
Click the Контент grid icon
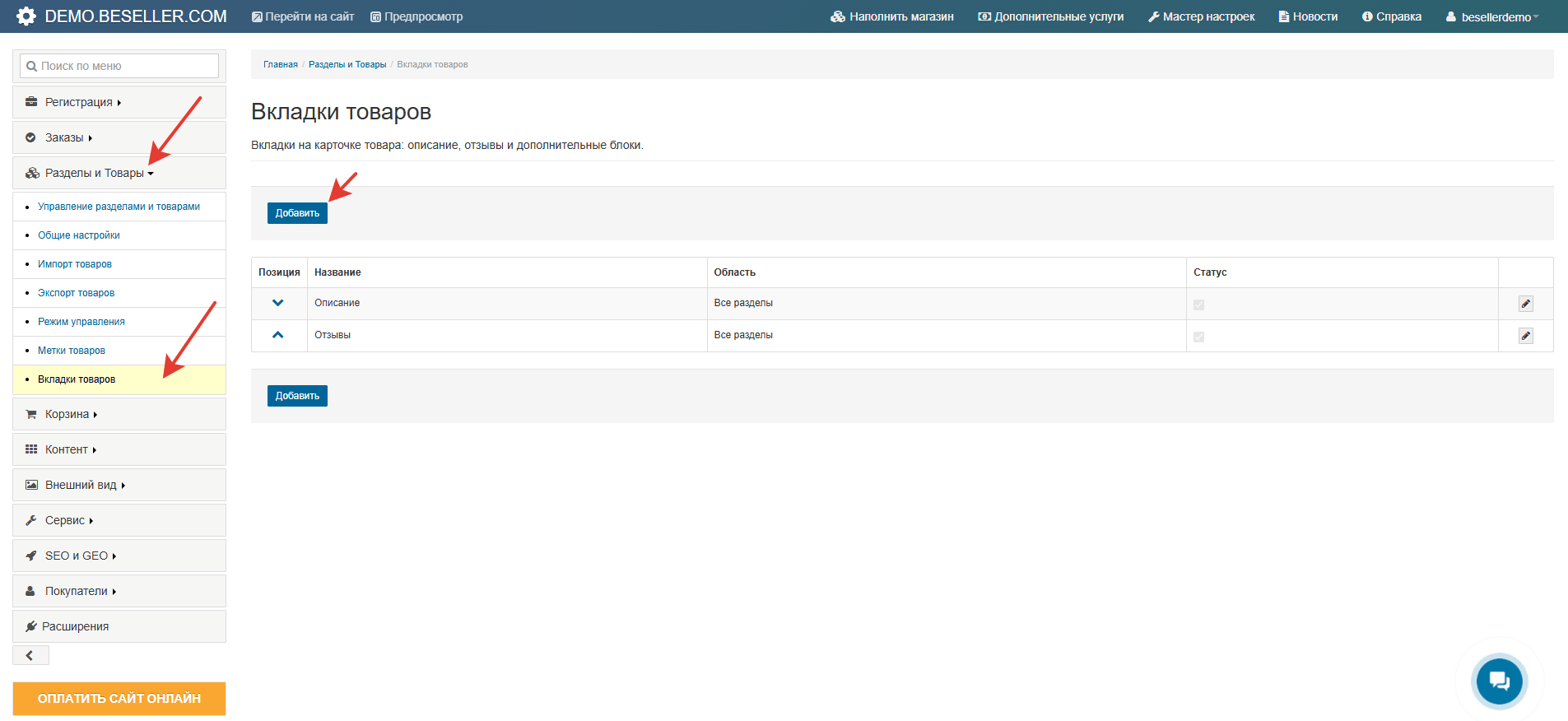point(31,449)
